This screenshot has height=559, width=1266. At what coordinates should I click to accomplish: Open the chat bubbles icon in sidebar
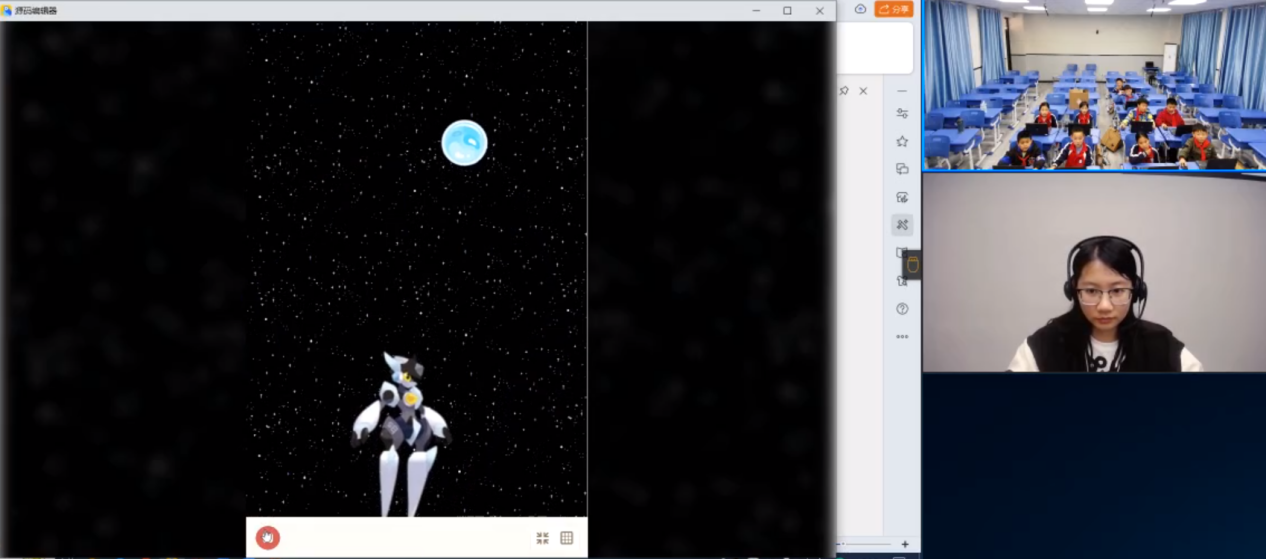pyautogui.click(x=902, y=169)
